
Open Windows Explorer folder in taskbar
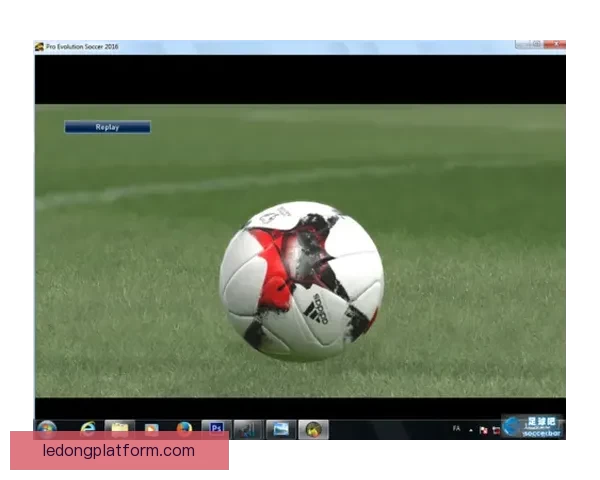click(x=120, y=429)
